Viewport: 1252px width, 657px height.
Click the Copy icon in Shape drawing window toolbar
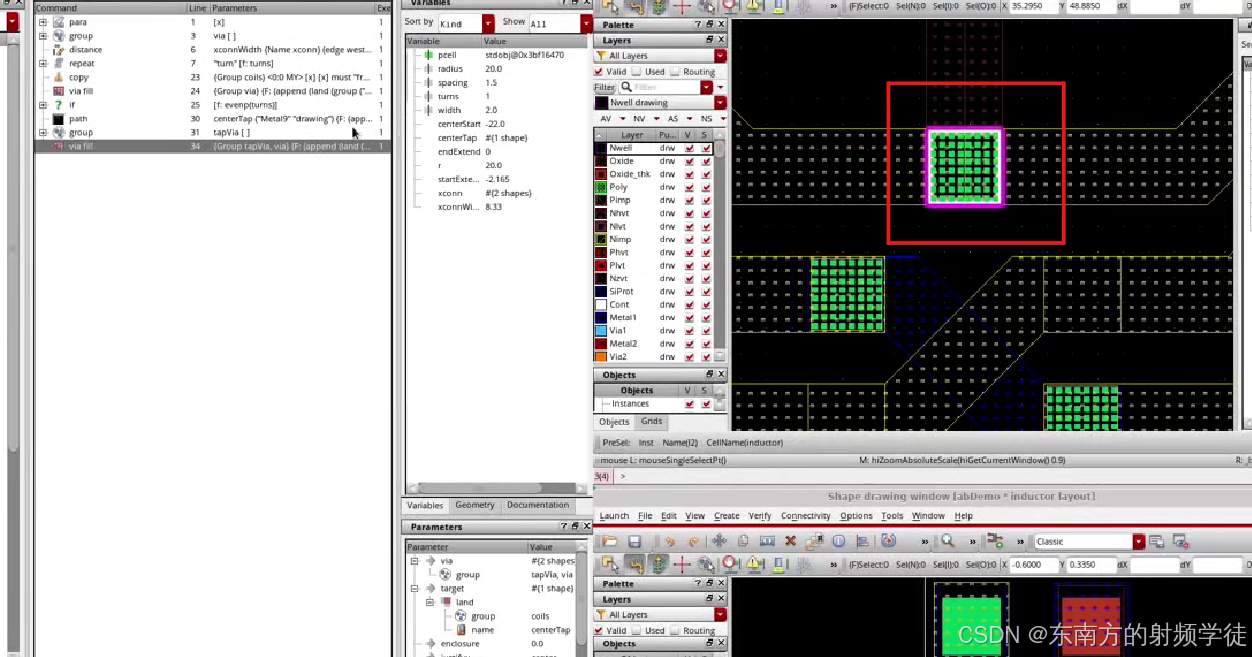[x=743, y=541]
